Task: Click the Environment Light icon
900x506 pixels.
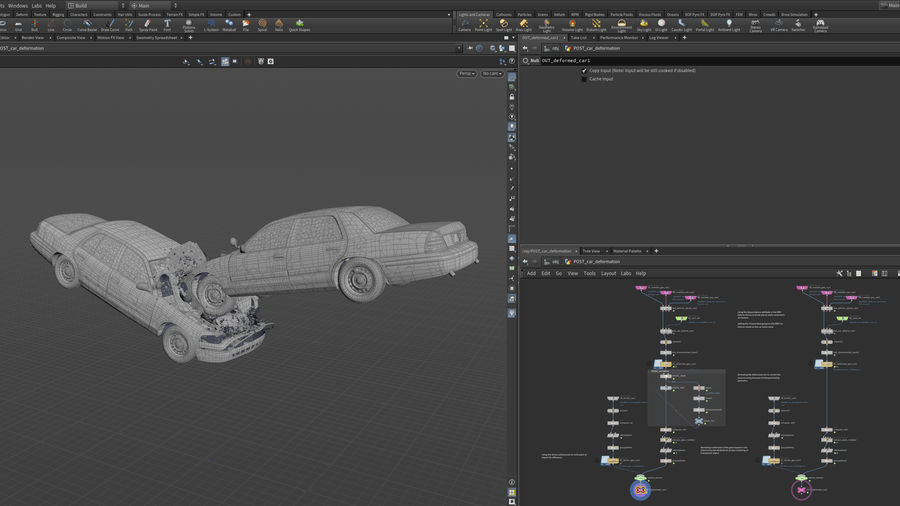Action: pos(622,25)
